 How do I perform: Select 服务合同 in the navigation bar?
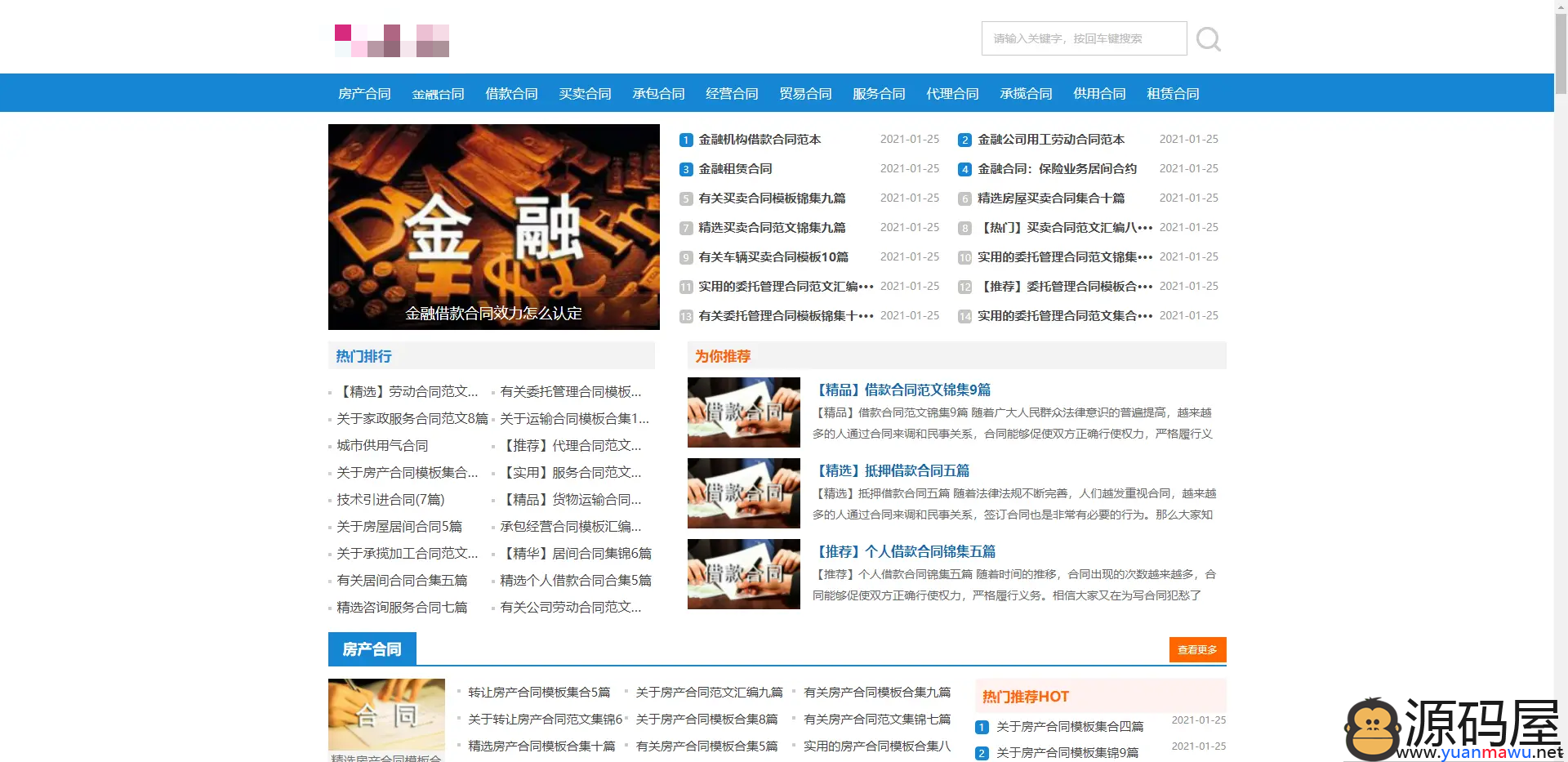[x=879, y=94]
